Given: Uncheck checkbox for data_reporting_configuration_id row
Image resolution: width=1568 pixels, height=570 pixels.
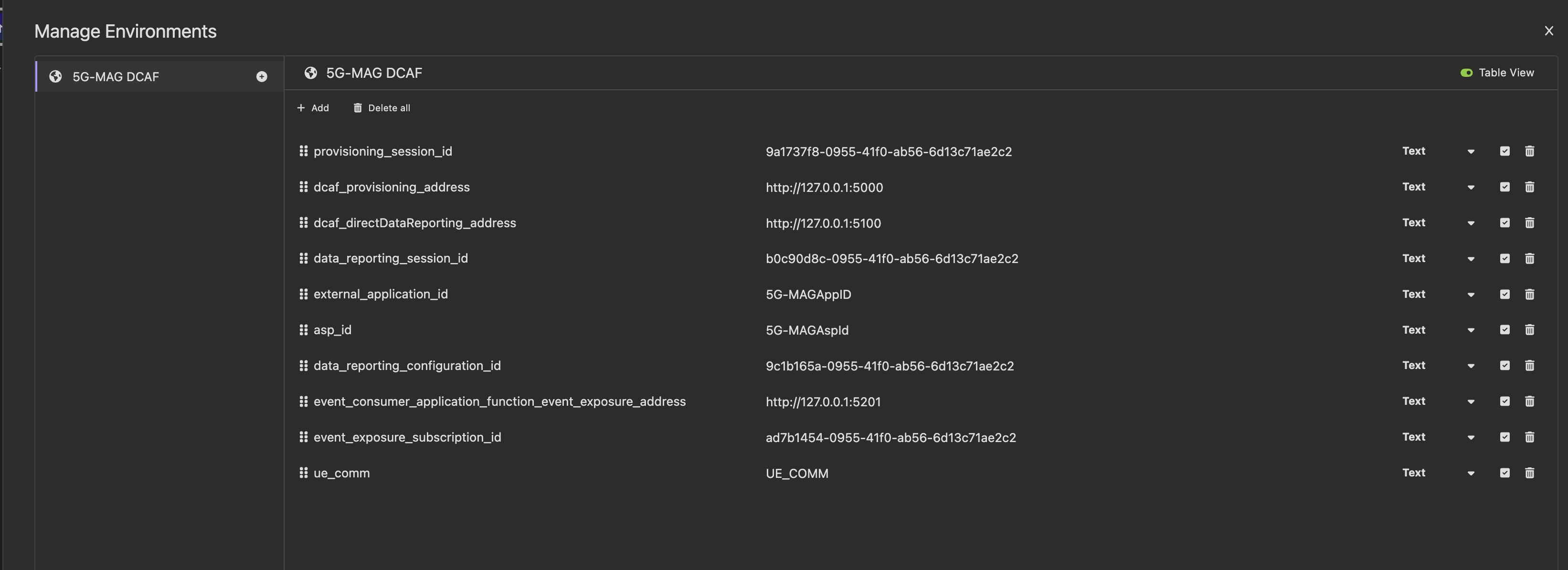Looking at the screenshot, I should (x=1504, y=366).
